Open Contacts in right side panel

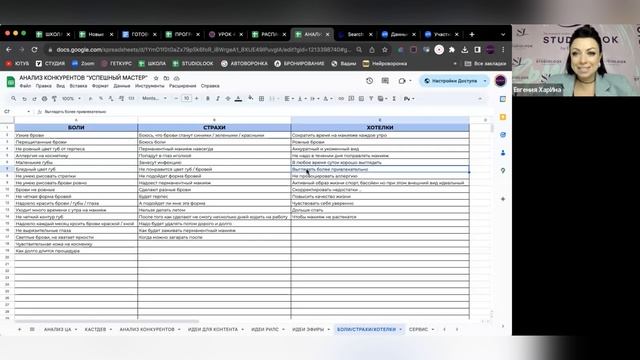click(503, 153)
